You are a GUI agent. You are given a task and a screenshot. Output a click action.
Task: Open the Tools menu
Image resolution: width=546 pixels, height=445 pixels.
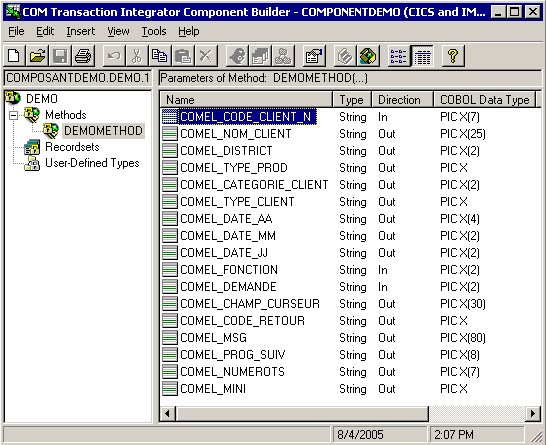coord(154,31)
